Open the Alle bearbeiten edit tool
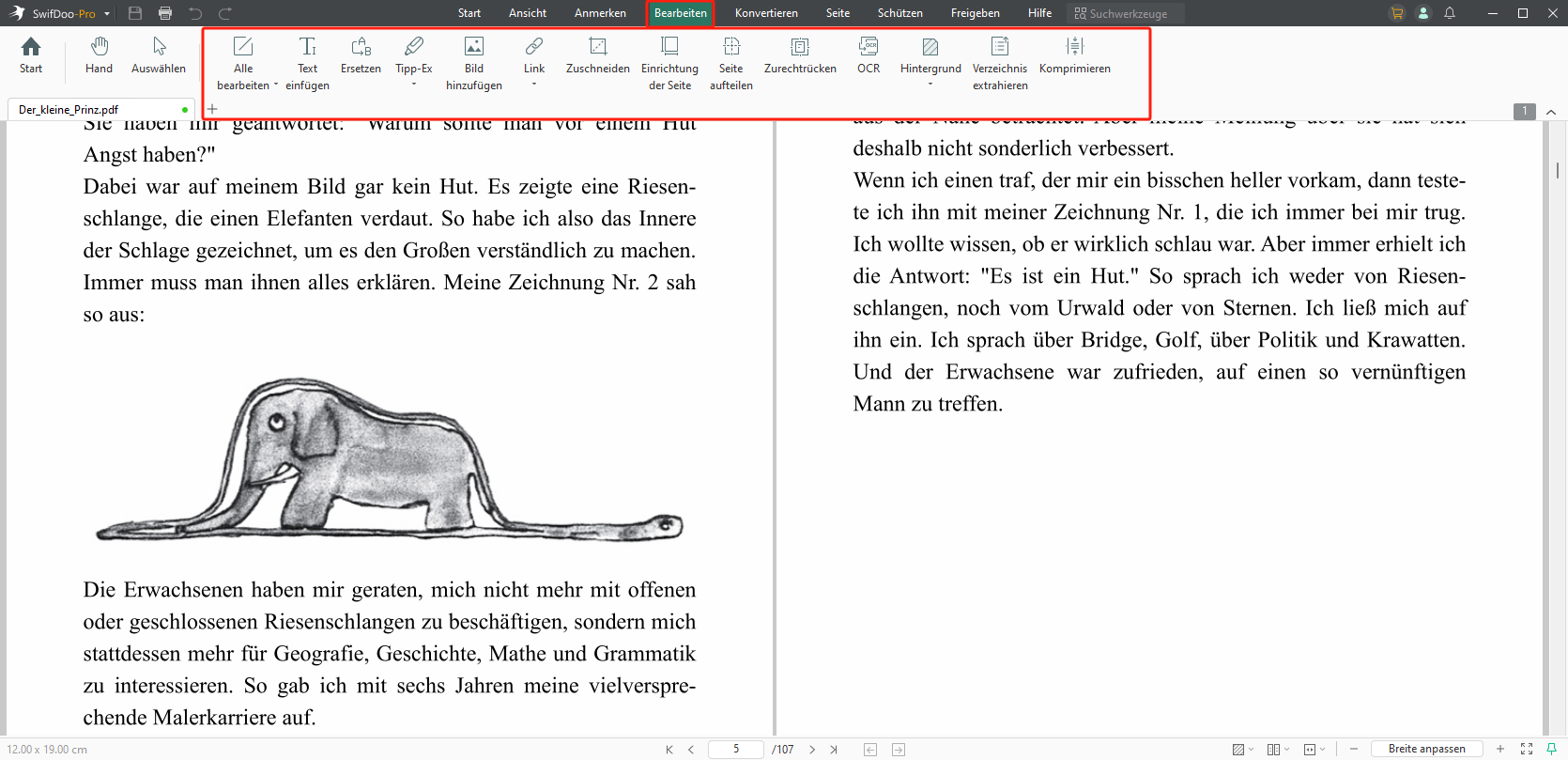 pos(243,63)
